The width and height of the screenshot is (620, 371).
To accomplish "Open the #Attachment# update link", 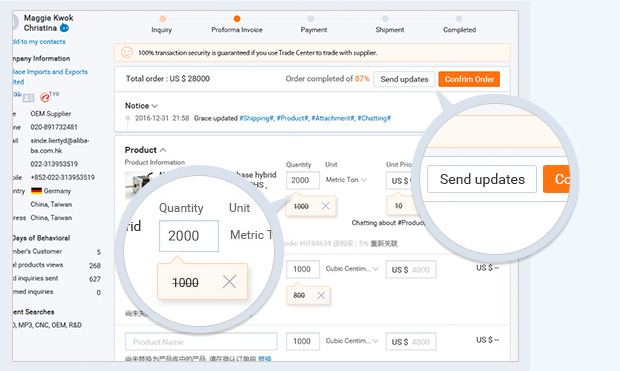I will coord(333,118).
